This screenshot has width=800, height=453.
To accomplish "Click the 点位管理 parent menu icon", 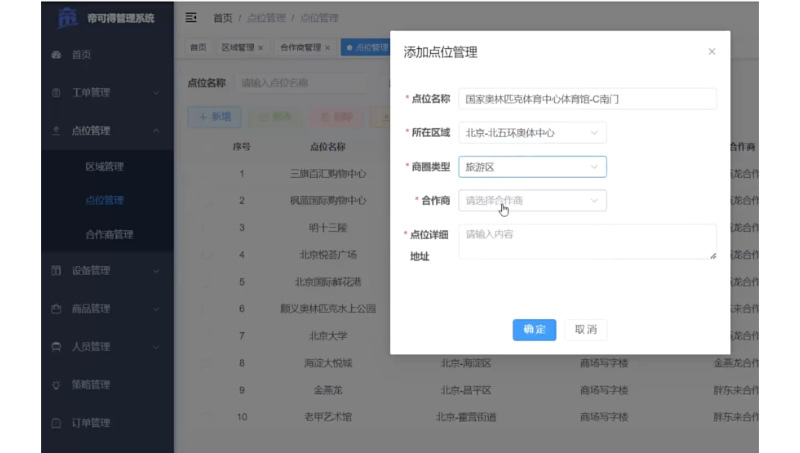I will (56, 131).
